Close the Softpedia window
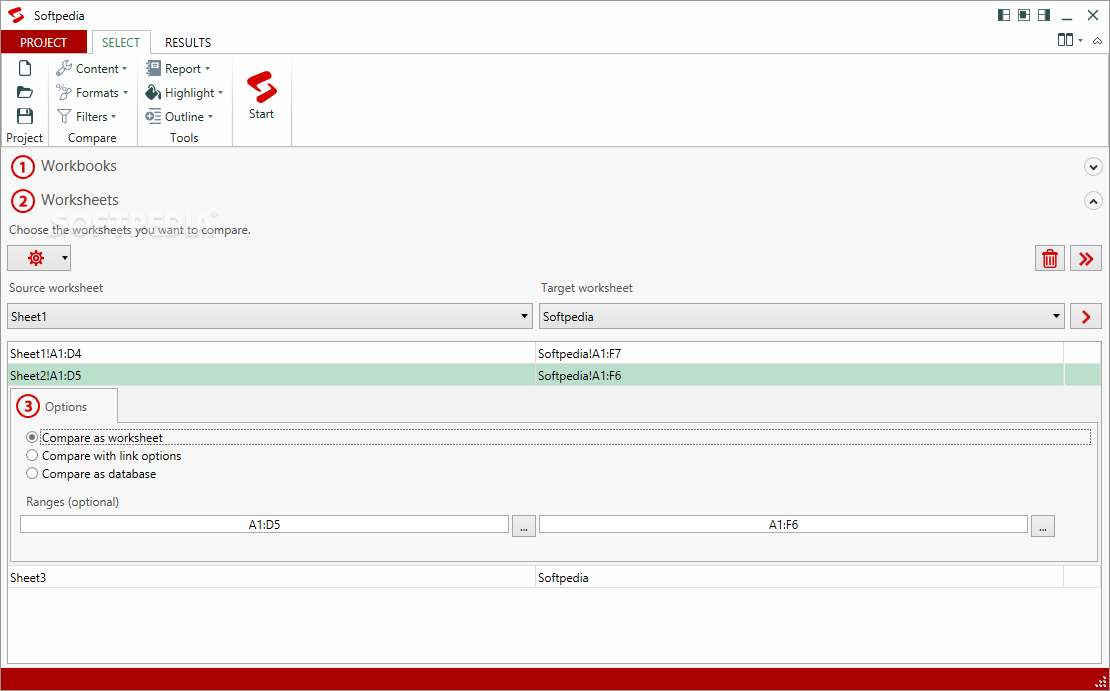Image resolution: width=1110 pixels, height=691 pixels. [1092, 15]
